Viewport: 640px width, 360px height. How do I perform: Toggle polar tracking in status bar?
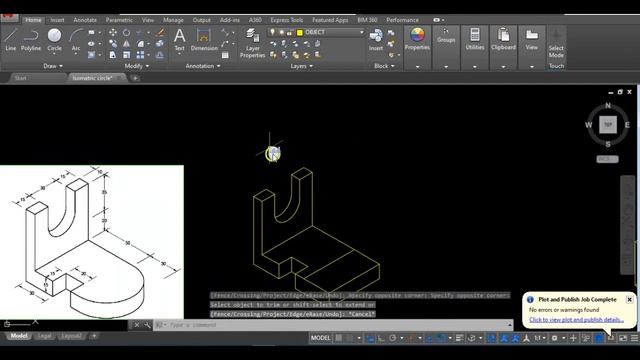(x=393, y=338)
